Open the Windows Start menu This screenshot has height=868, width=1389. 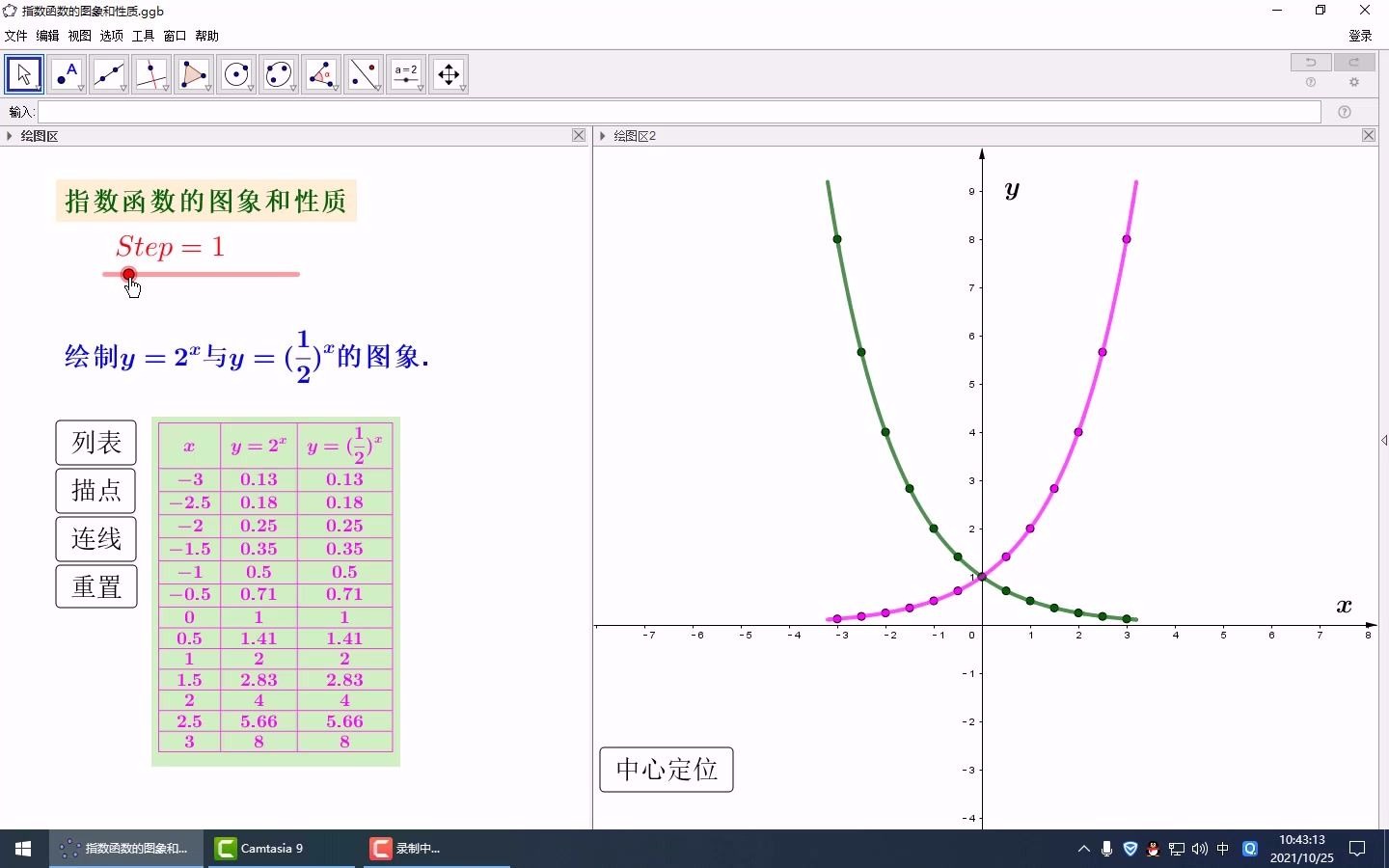point(23,849)
